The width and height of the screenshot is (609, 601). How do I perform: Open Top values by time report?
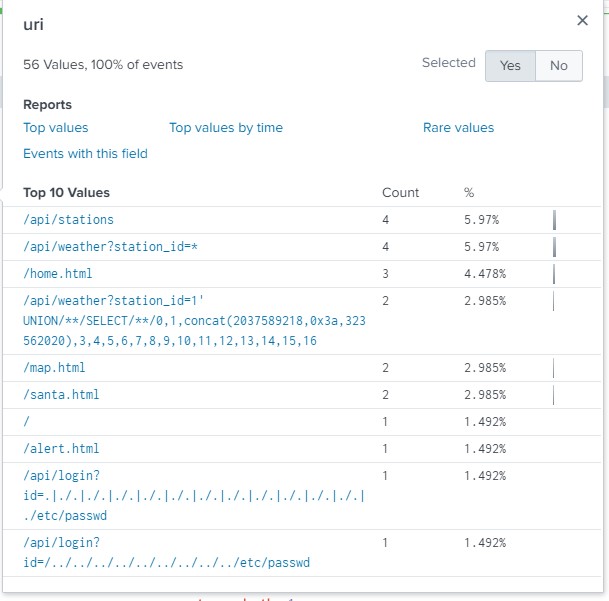pyautogui.click(x=226, y=128)
